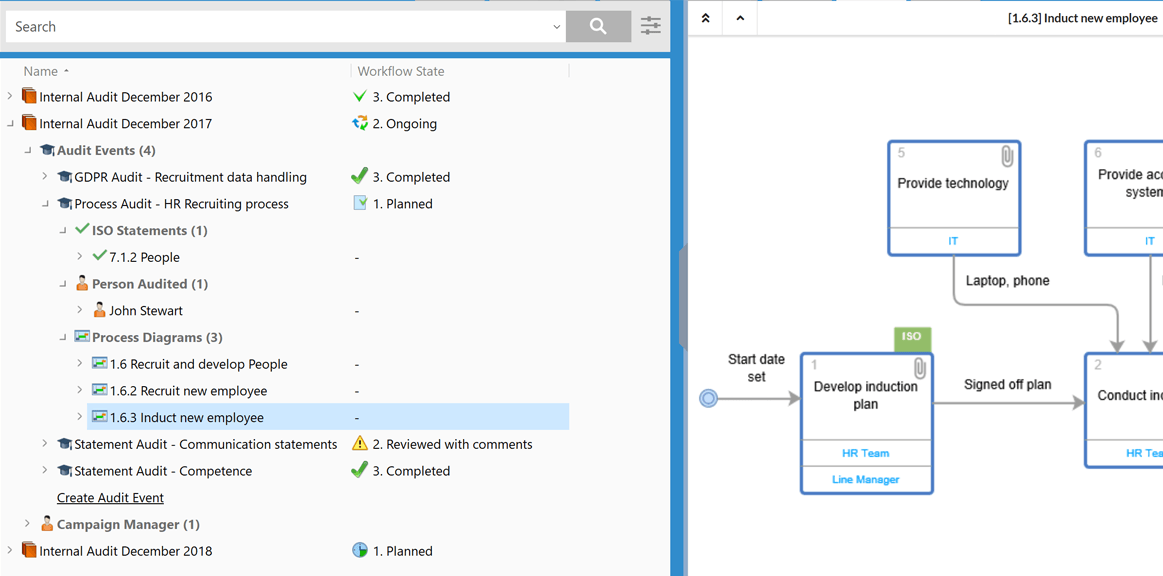The width and height of the screenshot is (1163, 576).
Task: Click the Campaign Manager person icon
Action: pos(47,523)
